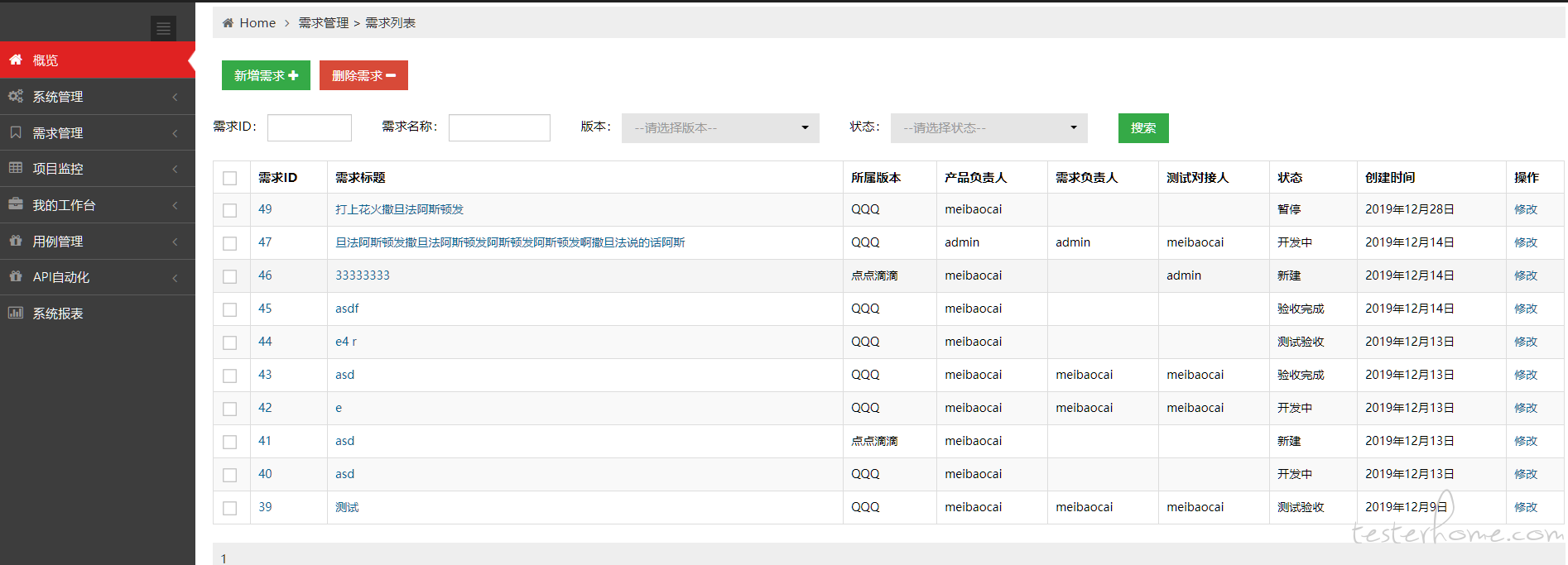Check the box for requirement 42
The width and height of the screenshot is (1568, 565).
point(230,409)
